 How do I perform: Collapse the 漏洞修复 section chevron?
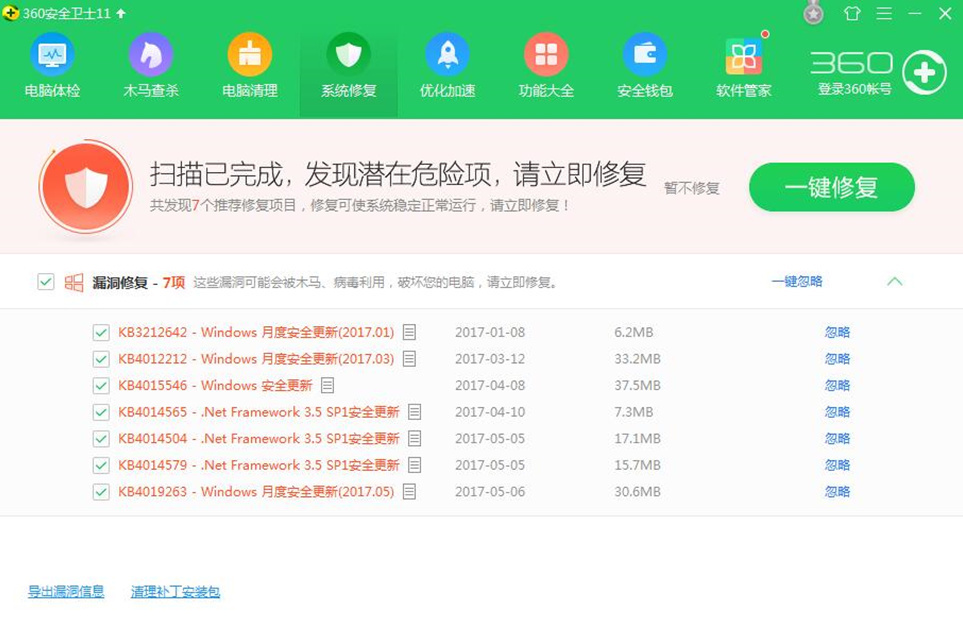click(x=894, y=282)
